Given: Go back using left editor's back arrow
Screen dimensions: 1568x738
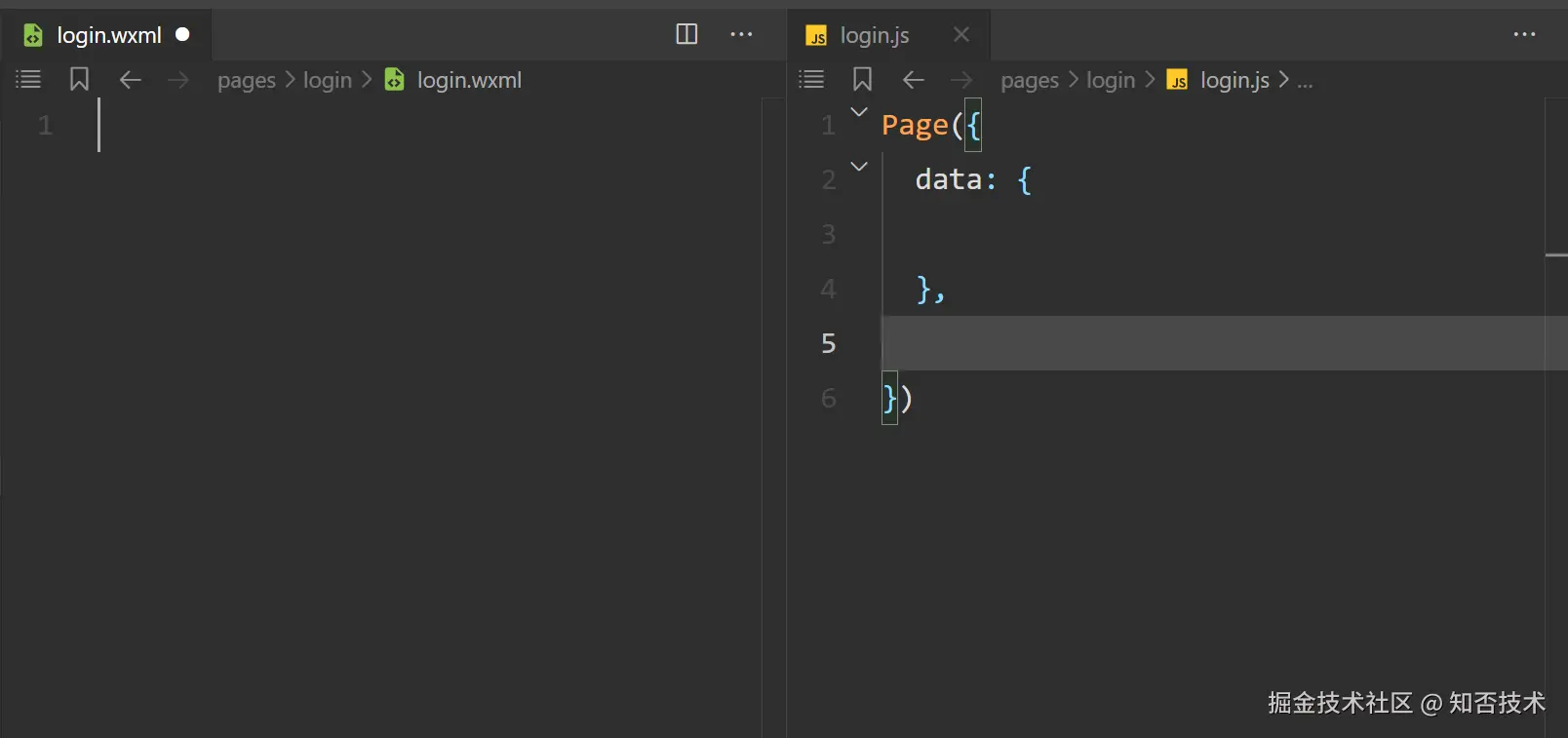Looking at the screenshot, I should [130, 80].
